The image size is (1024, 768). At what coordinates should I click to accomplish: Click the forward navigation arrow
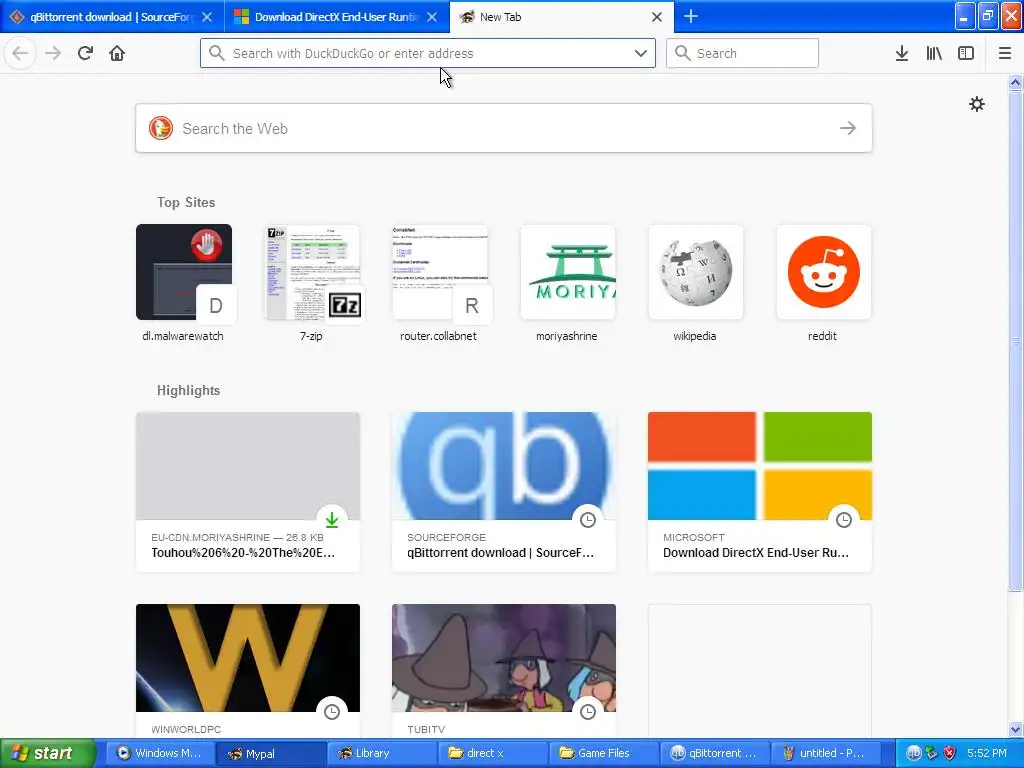(53, 54)
